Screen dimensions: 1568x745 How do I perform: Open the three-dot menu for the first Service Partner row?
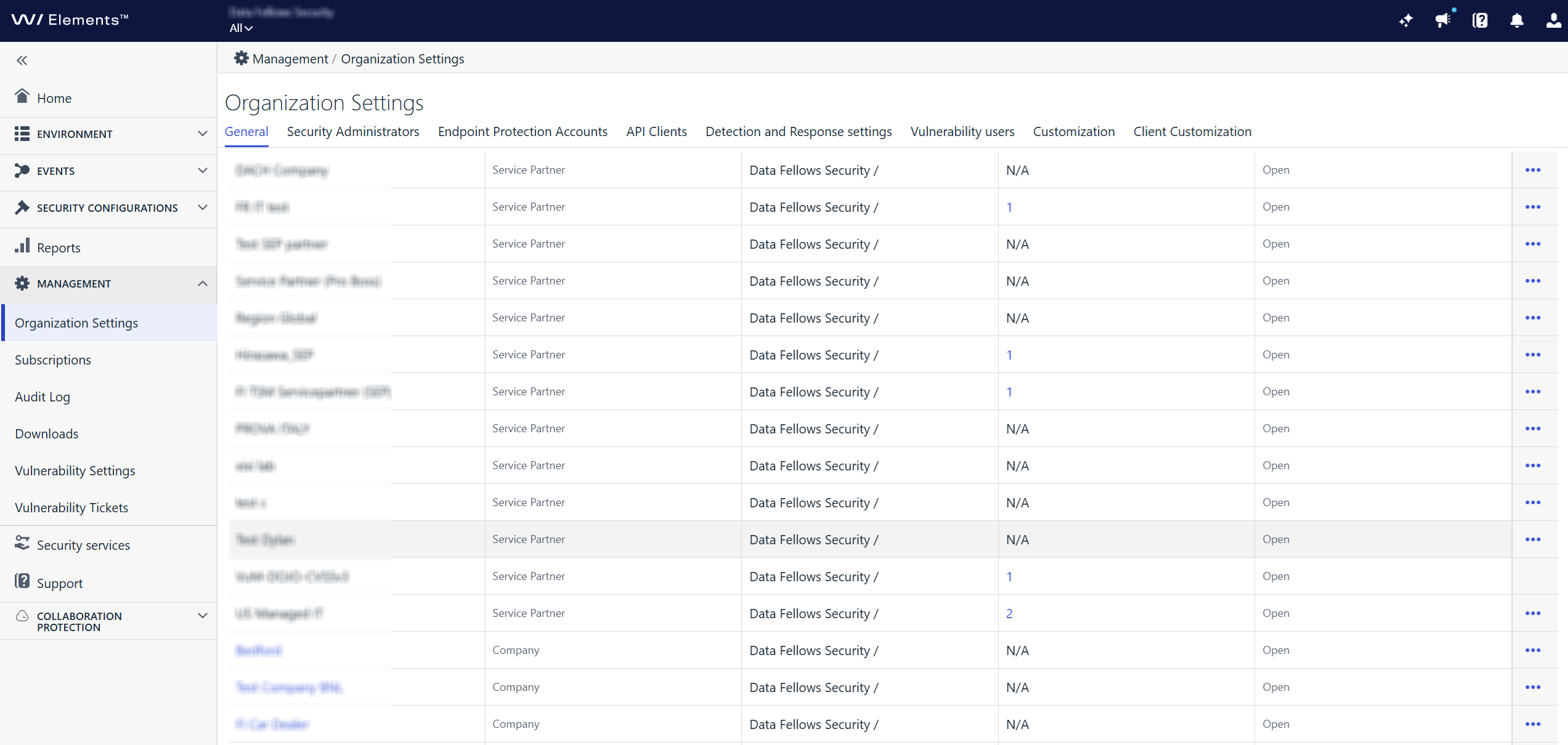point(1533,170)
